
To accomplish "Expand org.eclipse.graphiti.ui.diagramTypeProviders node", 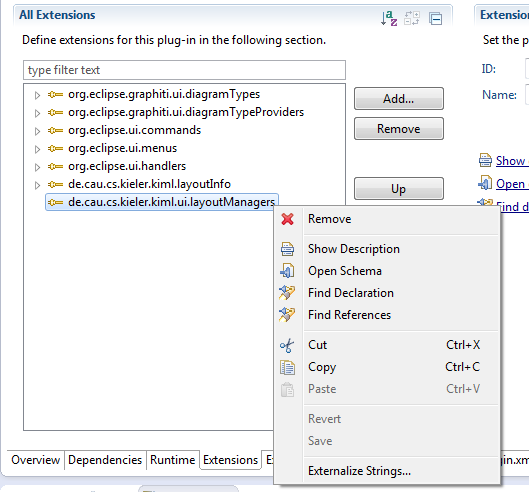I will tap(37, 113).
